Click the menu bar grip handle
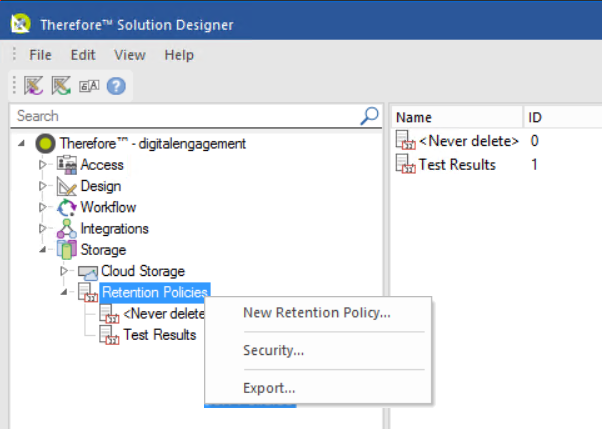The height and width of the screenshot is (429, 602). 14,54
